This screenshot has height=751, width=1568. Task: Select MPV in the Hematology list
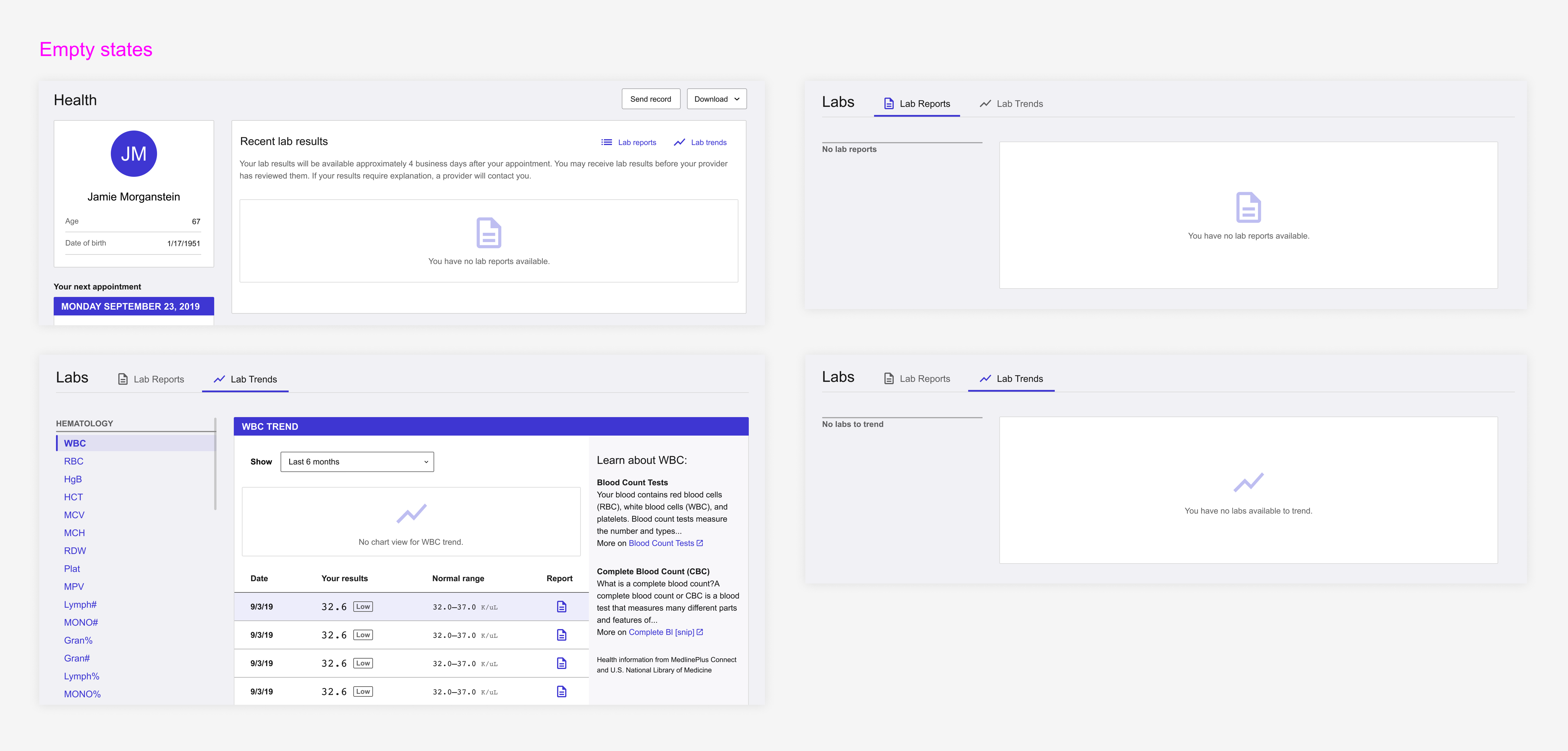(74, 587)
